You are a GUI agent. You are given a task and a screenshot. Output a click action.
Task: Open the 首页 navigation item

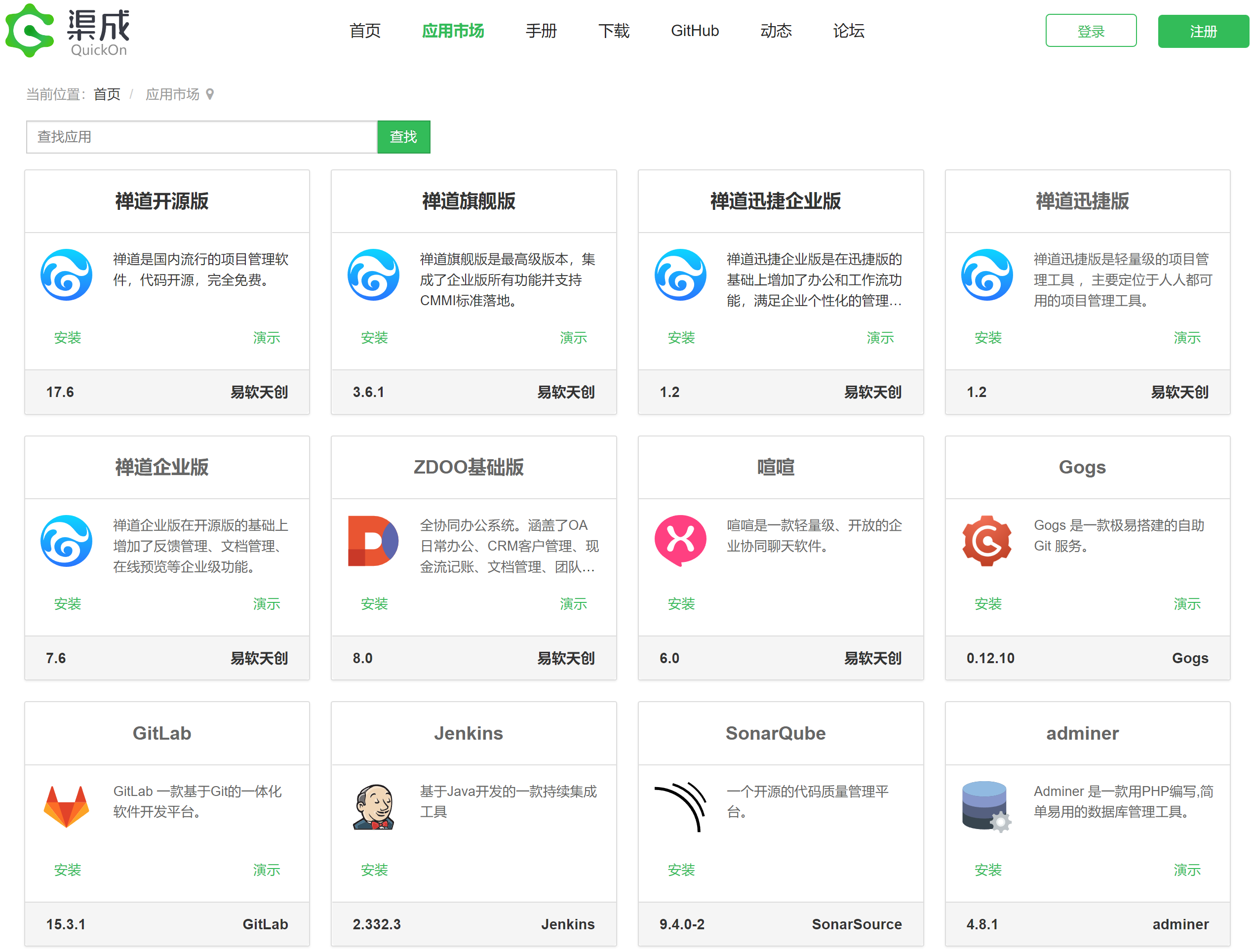click(364, 31)
